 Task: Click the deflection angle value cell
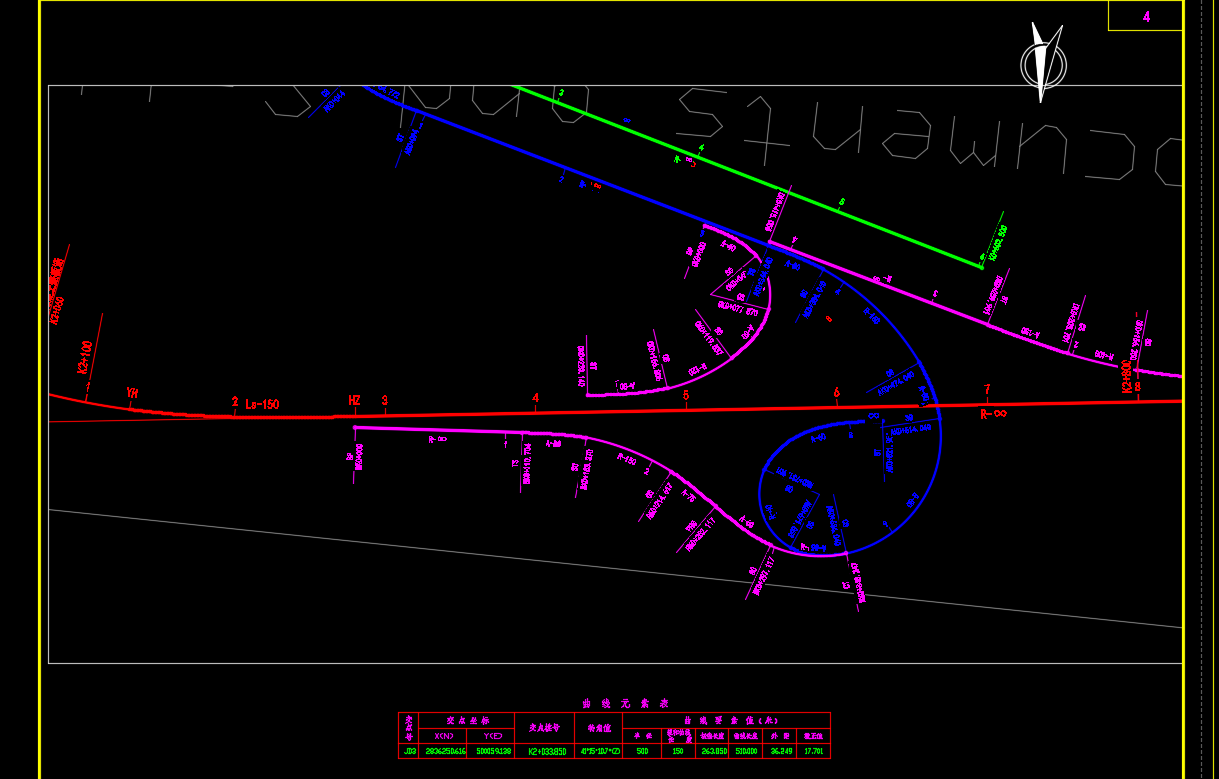point(598,751)
